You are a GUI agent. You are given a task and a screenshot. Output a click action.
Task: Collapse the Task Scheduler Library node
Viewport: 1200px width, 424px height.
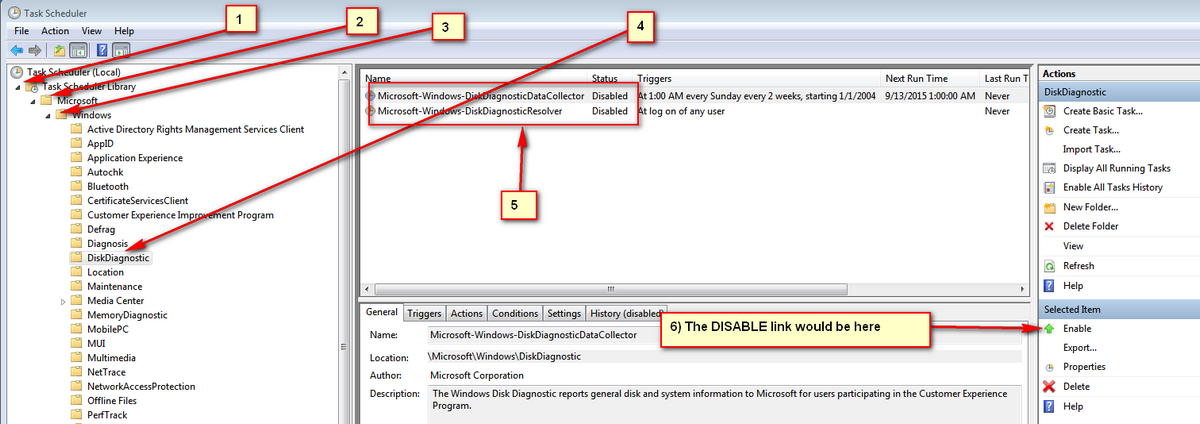pyautogui.click(x=20, y=87)
